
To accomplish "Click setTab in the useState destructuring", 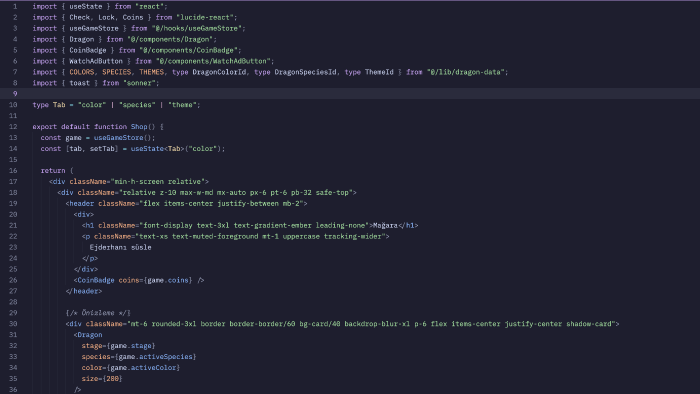I will [102, 149].
